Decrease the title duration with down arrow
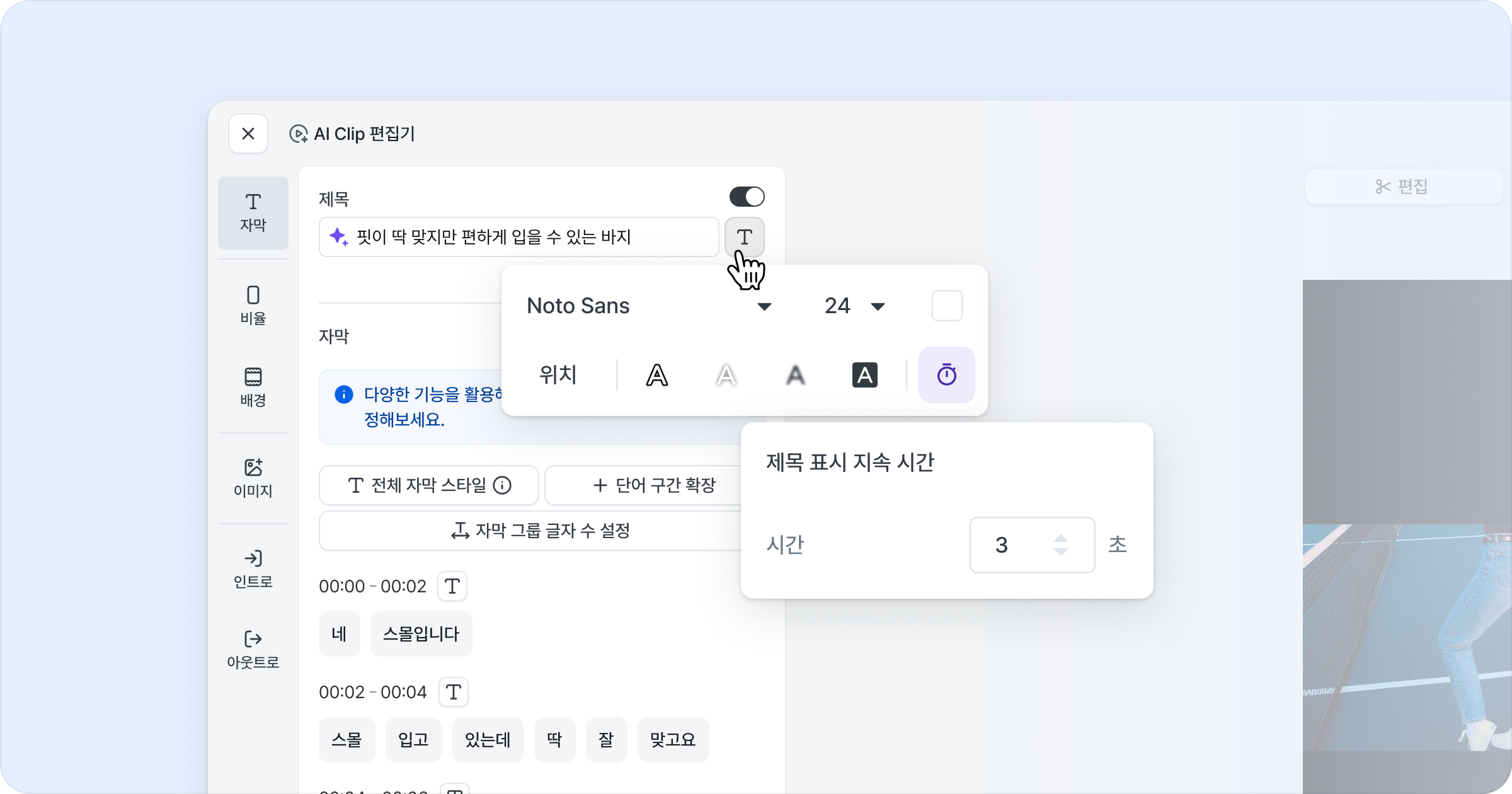This screenshot has width=1512, height=794. (1061, 552)
